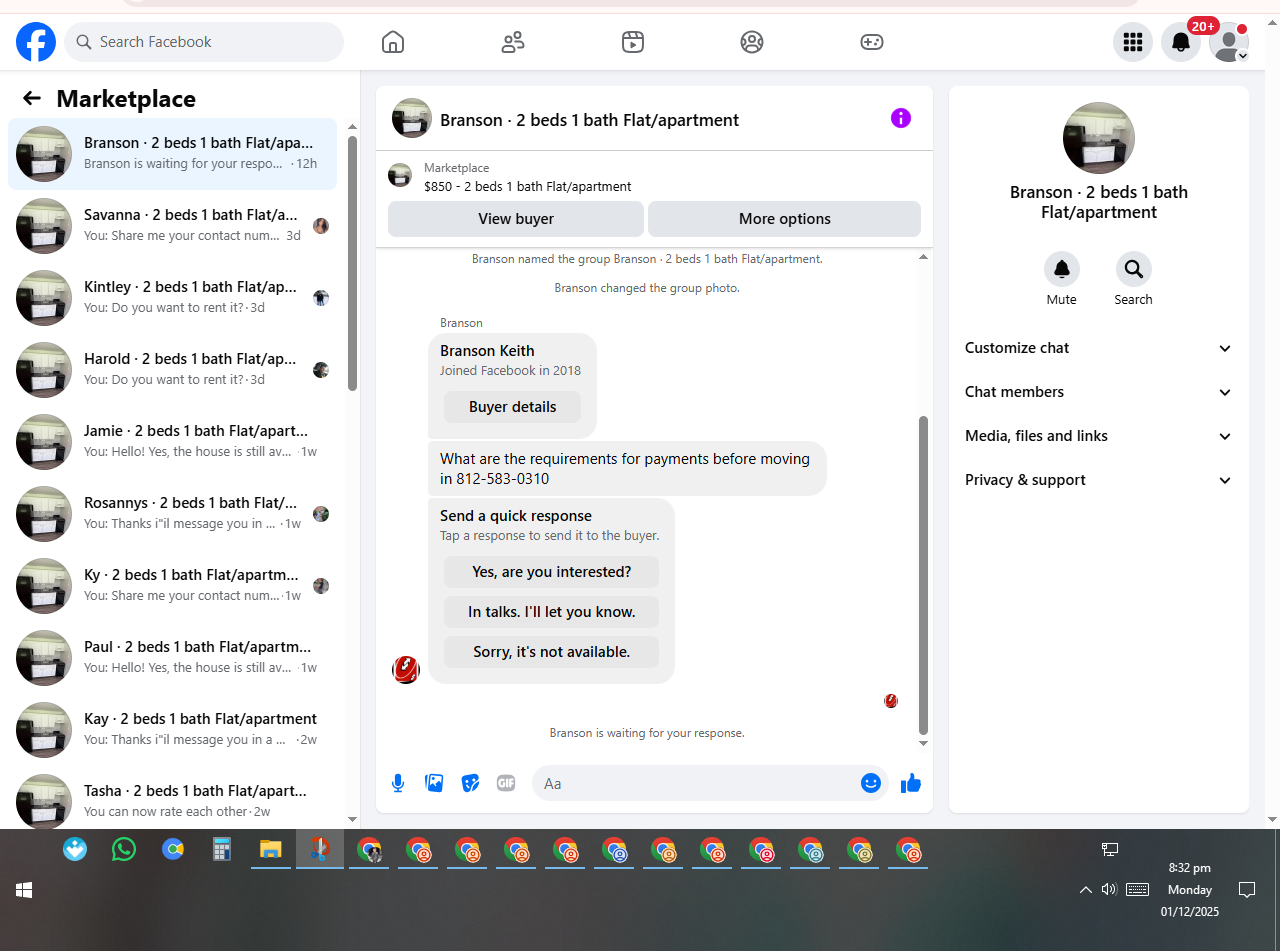Show hidden system tray icons chevron
This screenshot has height=951, width=1280.
click(1086, 890)
